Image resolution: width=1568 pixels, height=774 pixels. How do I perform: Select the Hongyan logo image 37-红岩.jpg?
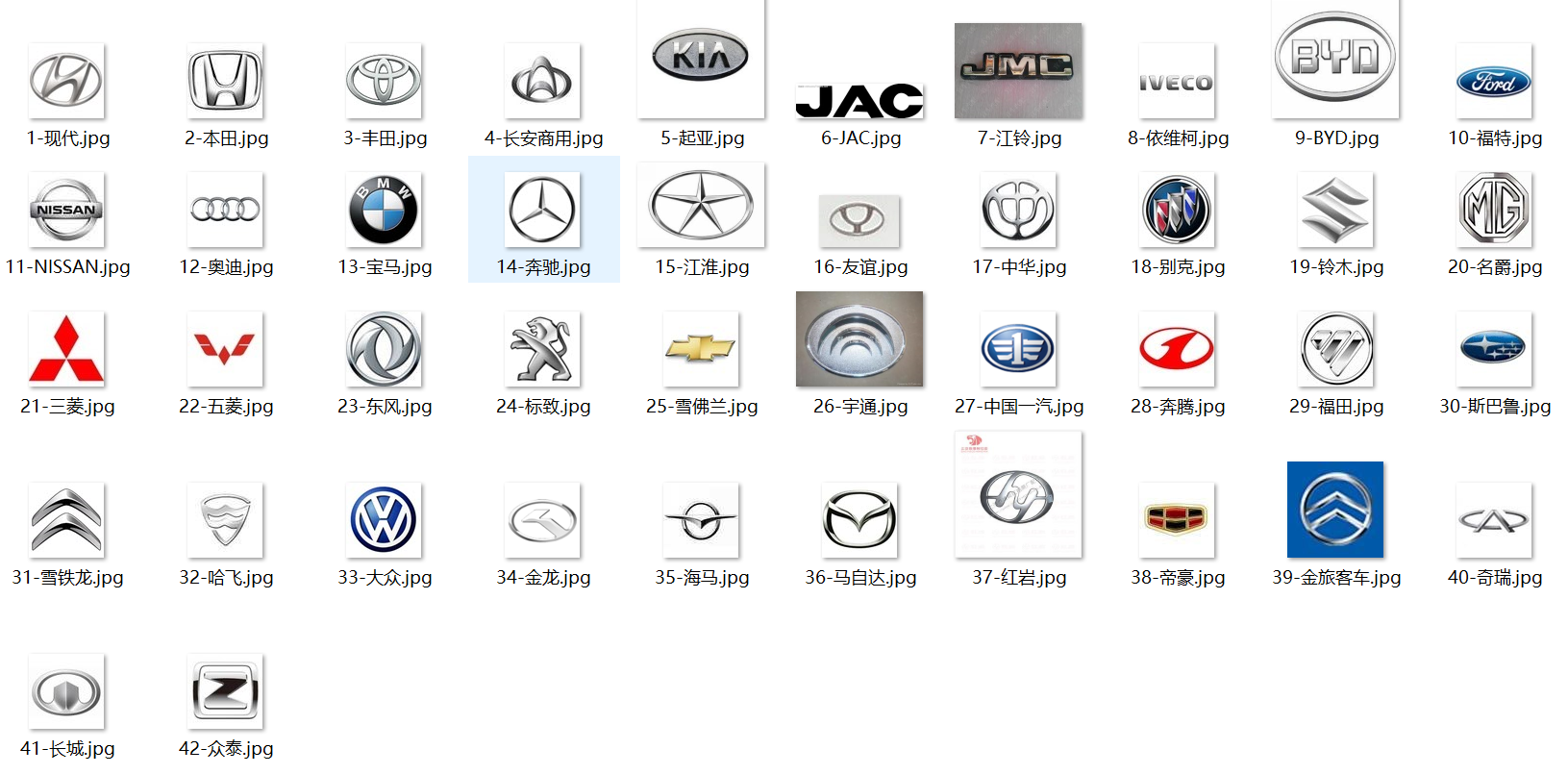click(1018, 494)
